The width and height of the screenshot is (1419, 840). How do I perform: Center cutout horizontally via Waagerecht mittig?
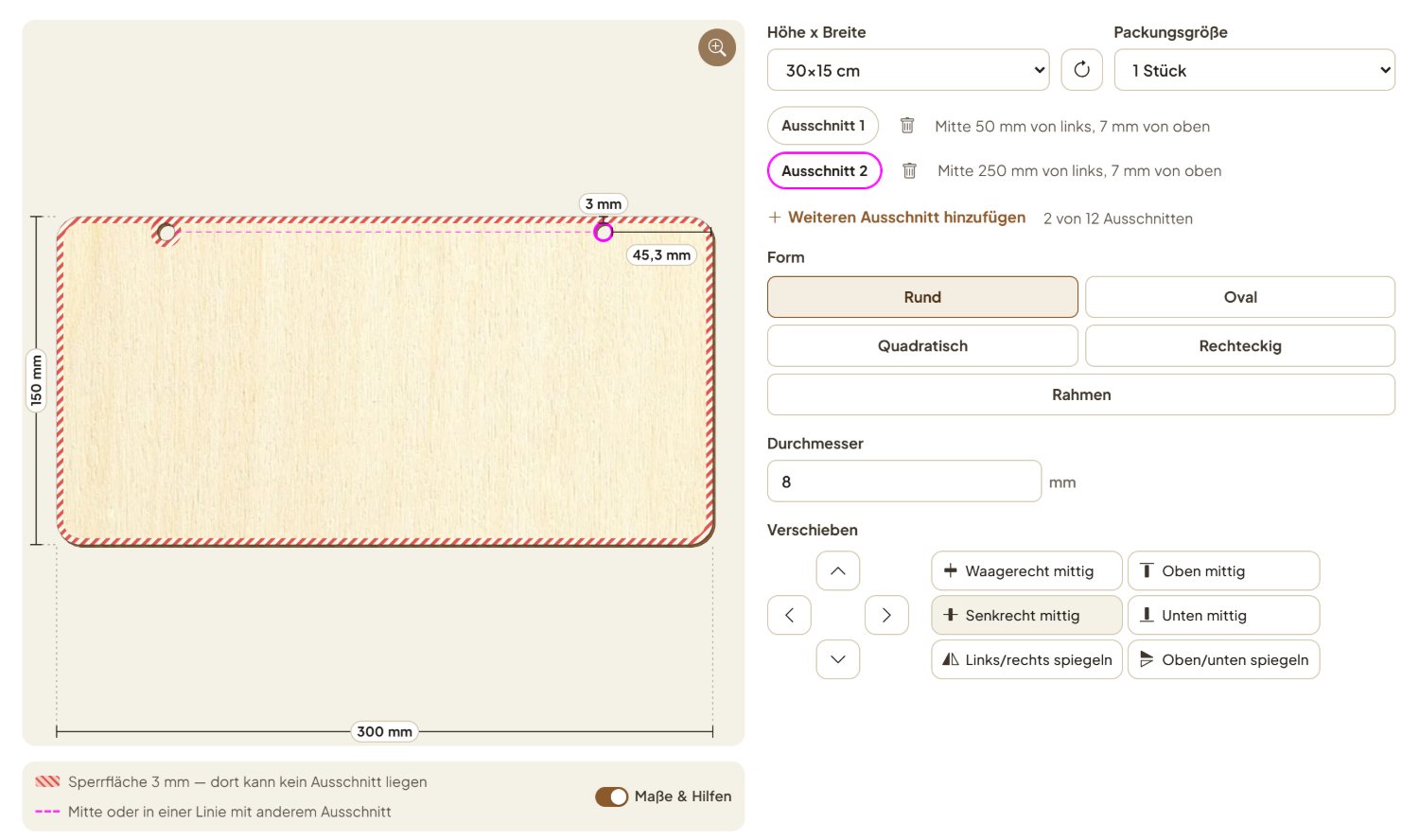pos(1027,571)
